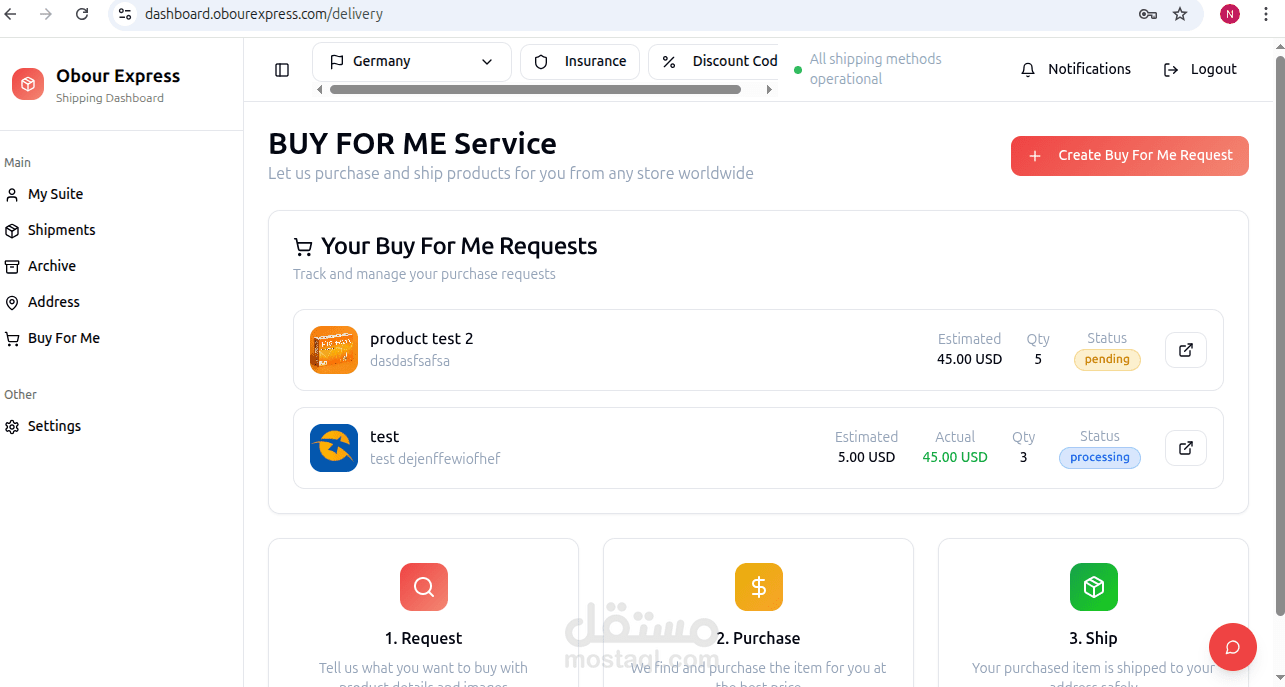Screen dimensions: 1285x687
Task: Click the Logout button
Action: [1199, 69]
